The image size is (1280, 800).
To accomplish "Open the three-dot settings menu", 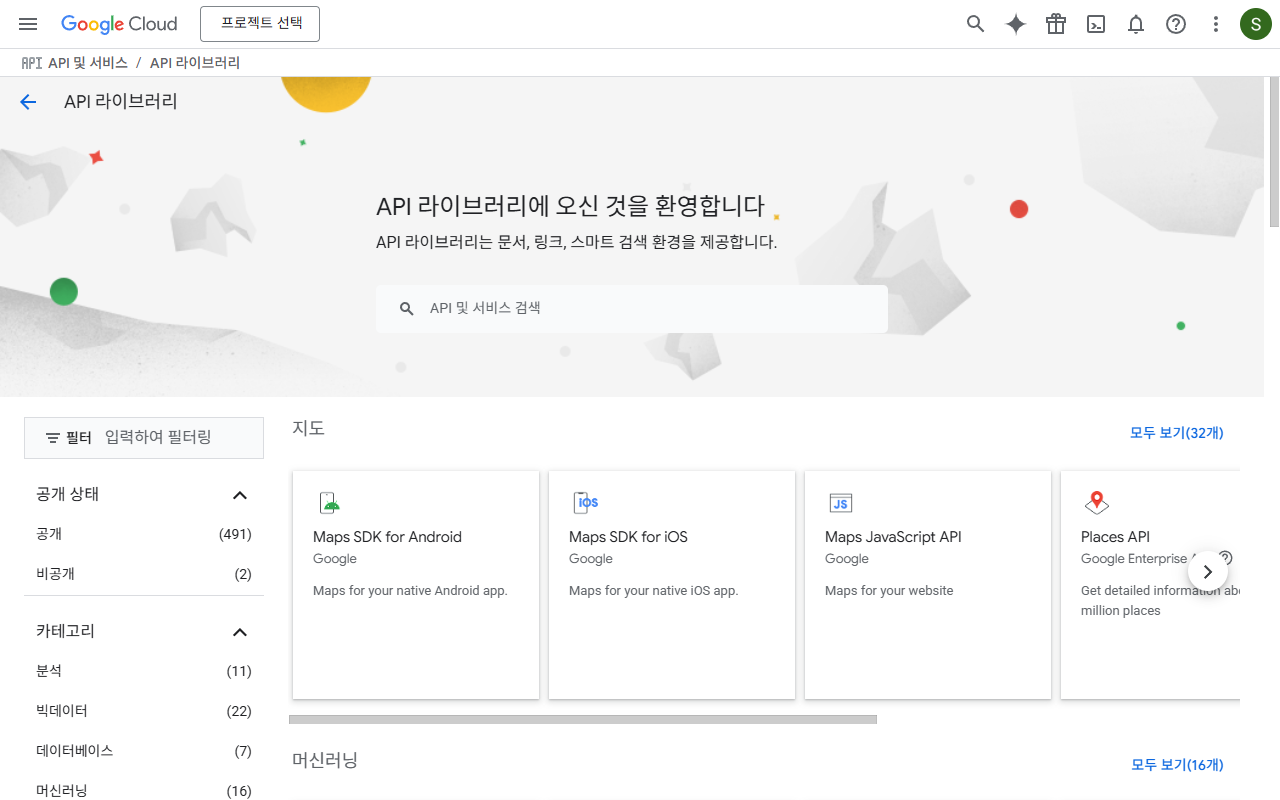I will (1216, 24).
